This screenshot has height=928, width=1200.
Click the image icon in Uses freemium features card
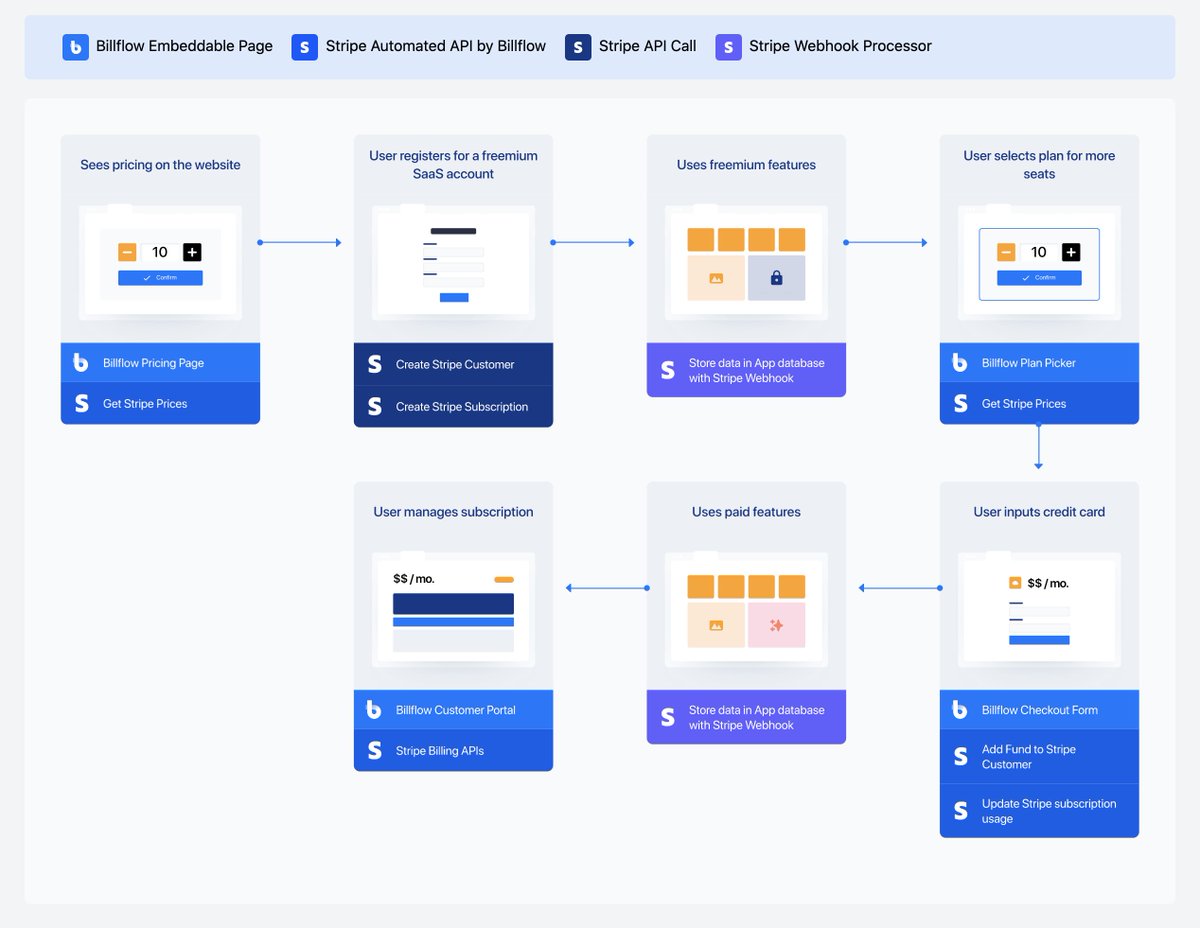click(x=716, y=278)
